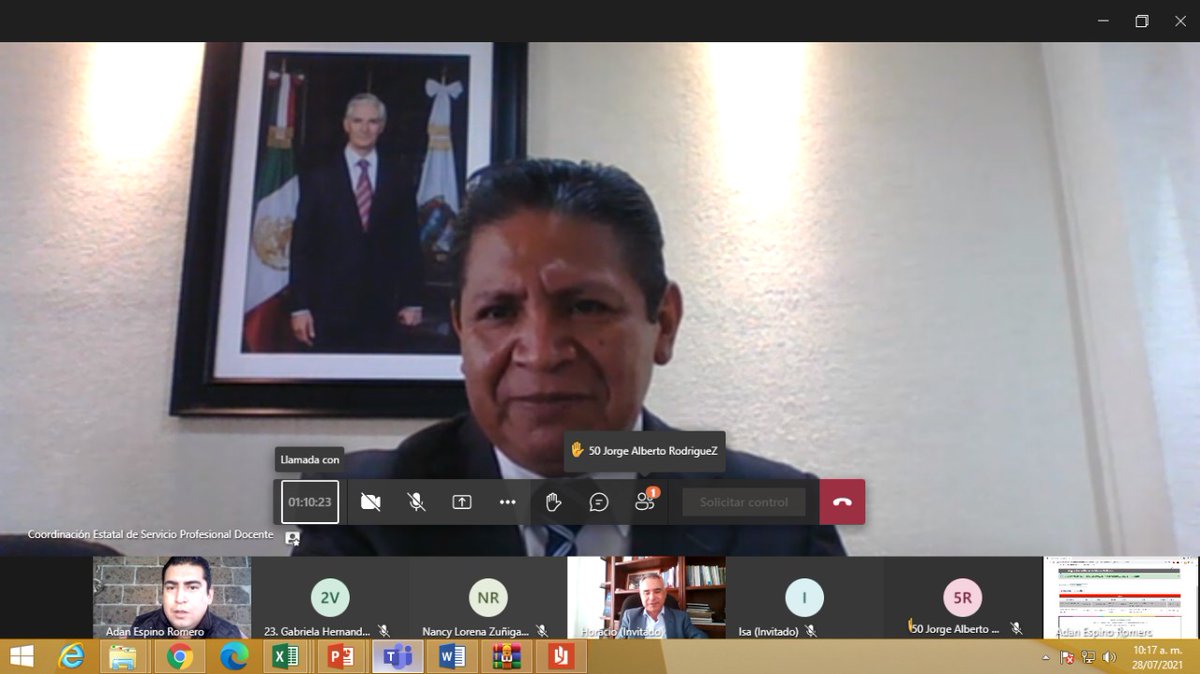
Task: Minimize the Teams call window
Action: coord(1104,21)
